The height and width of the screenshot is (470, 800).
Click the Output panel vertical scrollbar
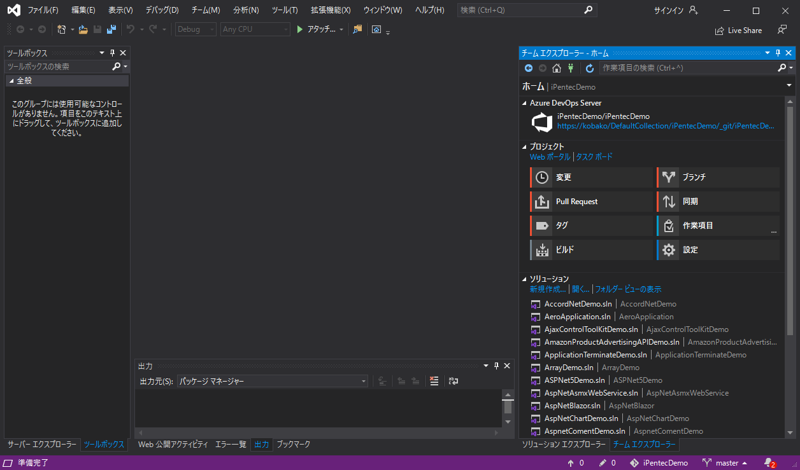[508, 408]
